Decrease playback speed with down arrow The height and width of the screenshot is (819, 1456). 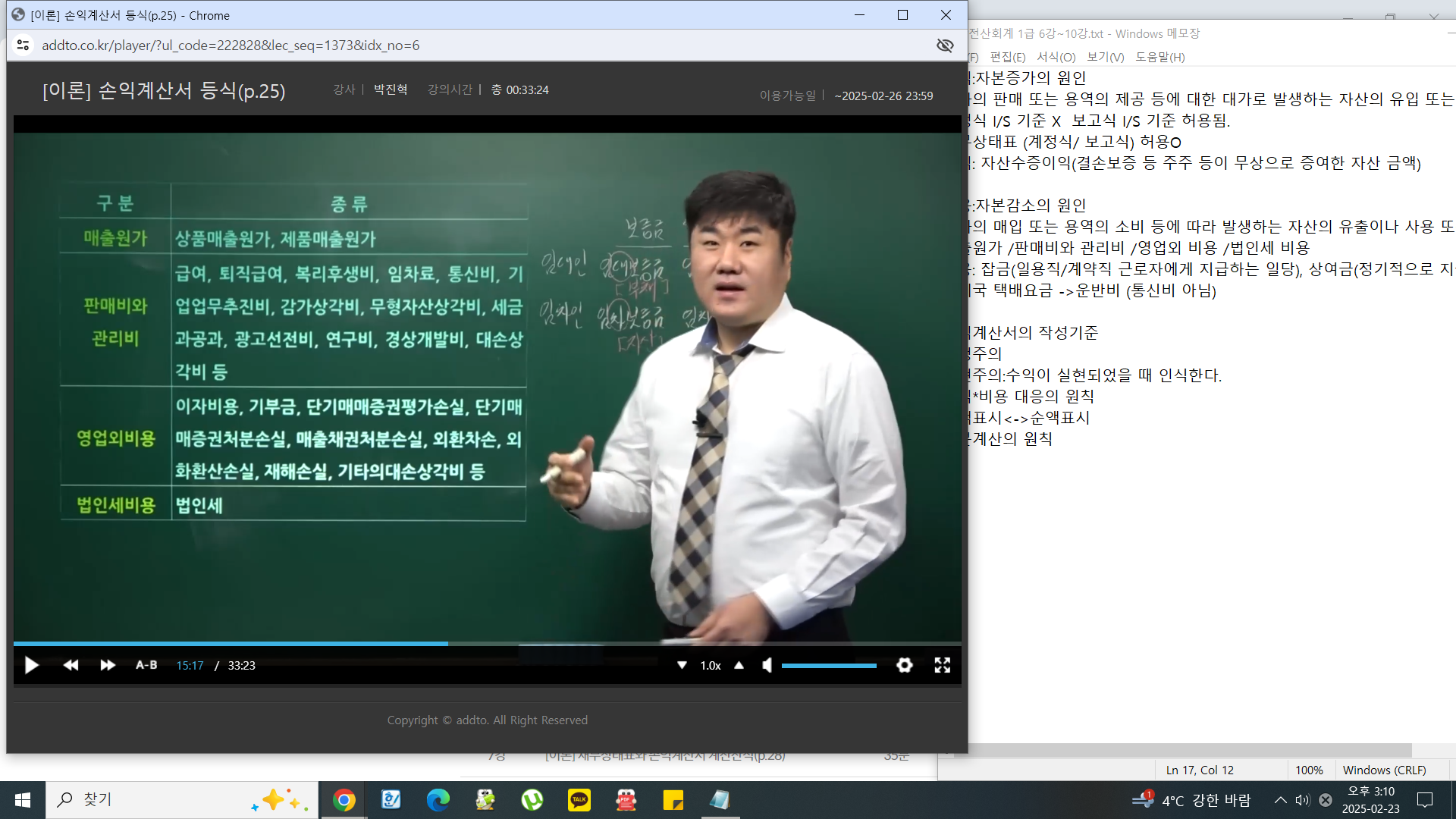tap(682, 665)
